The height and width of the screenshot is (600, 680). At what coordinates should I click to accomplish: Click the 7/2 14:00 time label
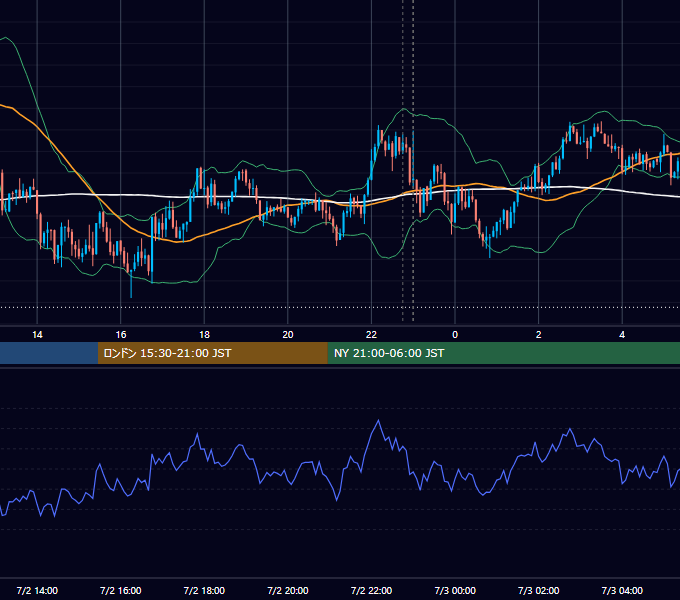point(37,590)
